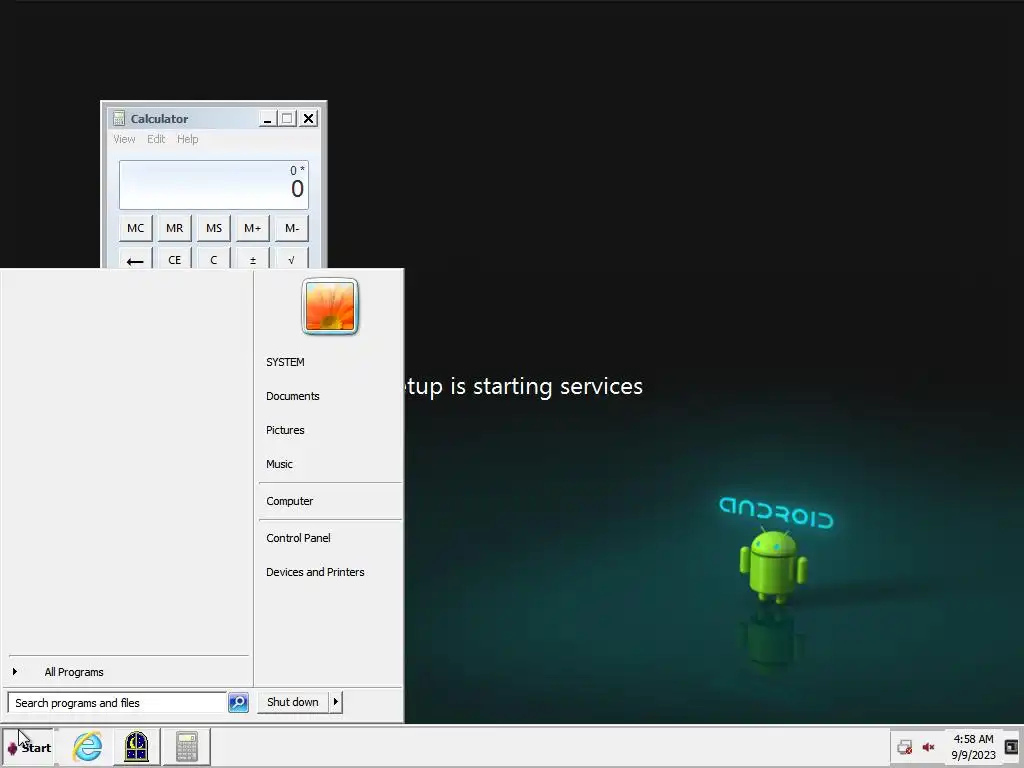Open Documents from the Start menu
Image resolution: width=1024 pixels, height=768 pixels.
tap(293, 396)
